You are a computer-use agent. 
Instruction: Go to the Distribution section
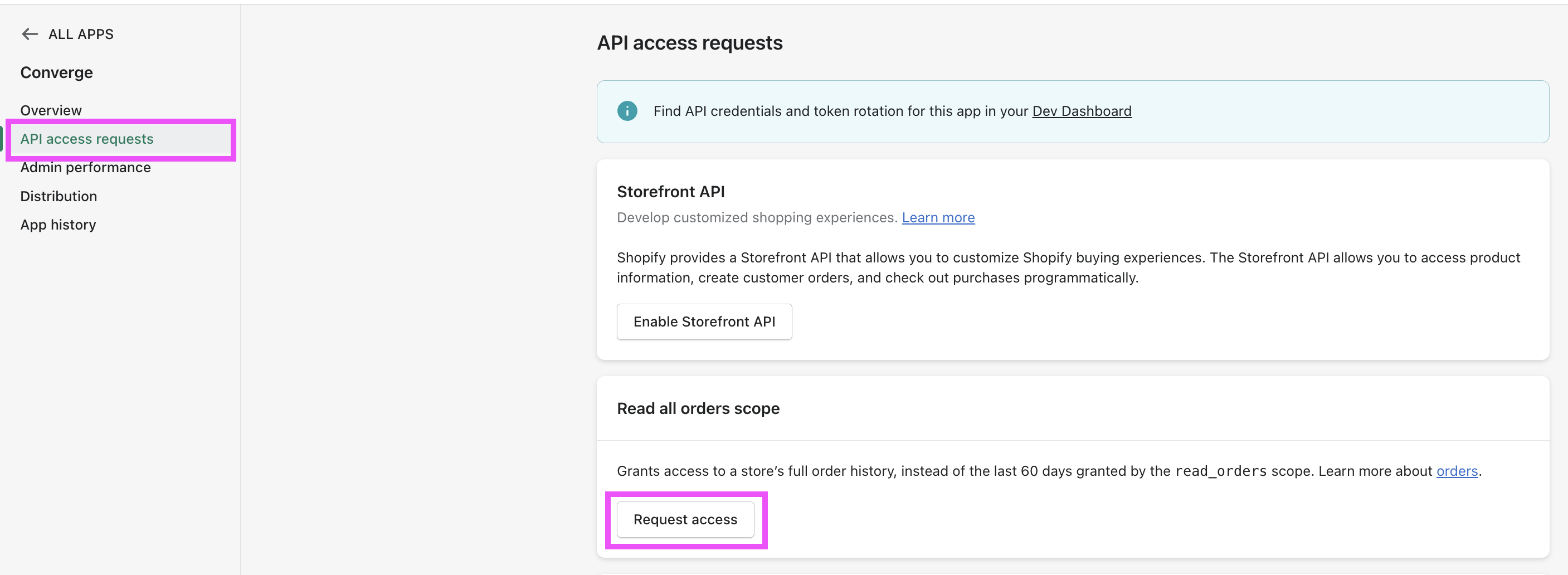(x=59, y=196)
